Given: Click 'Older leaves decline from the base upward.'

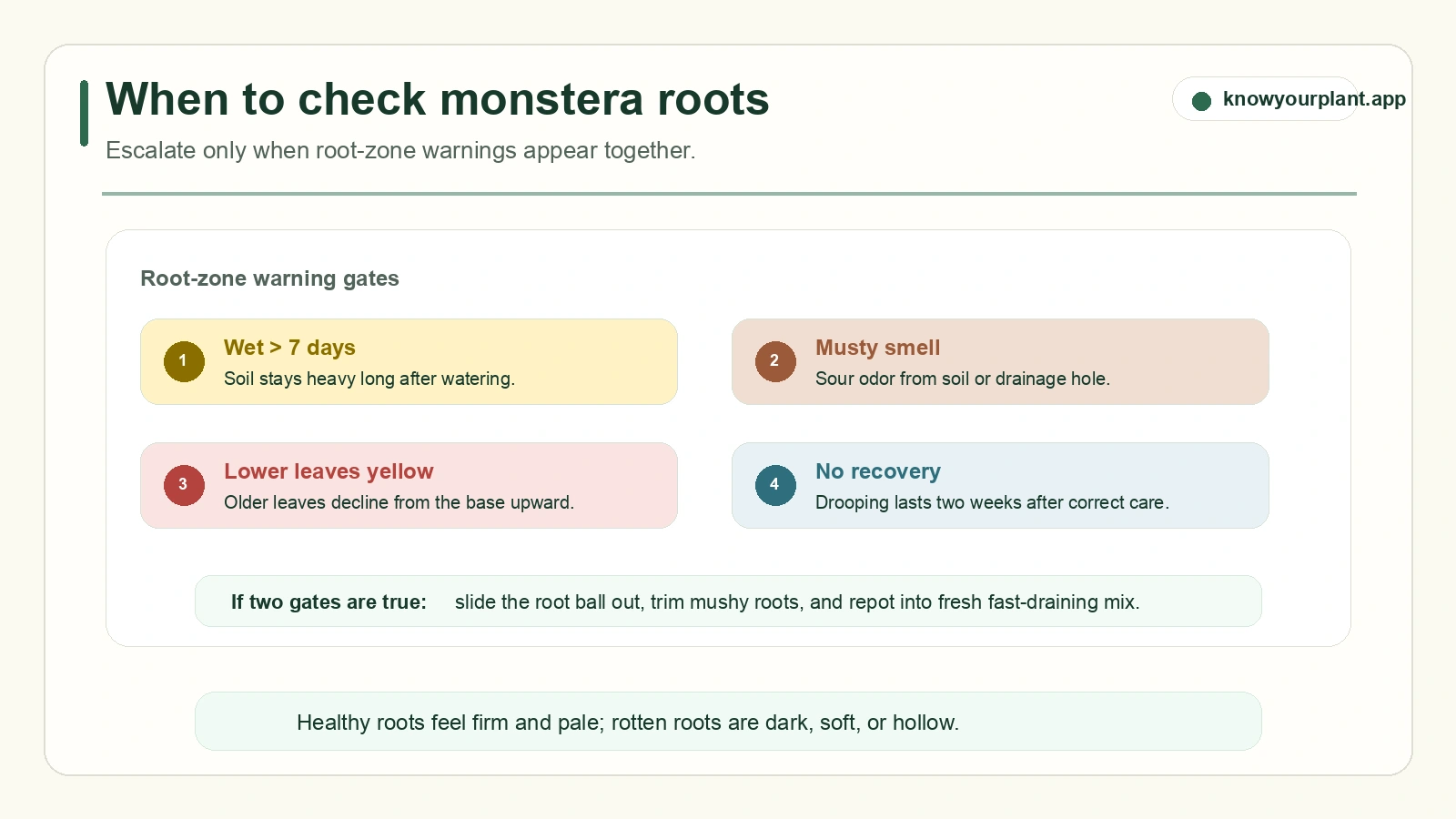Looking at the screenshot, I should pyautogui.click(x=399, y=502).
